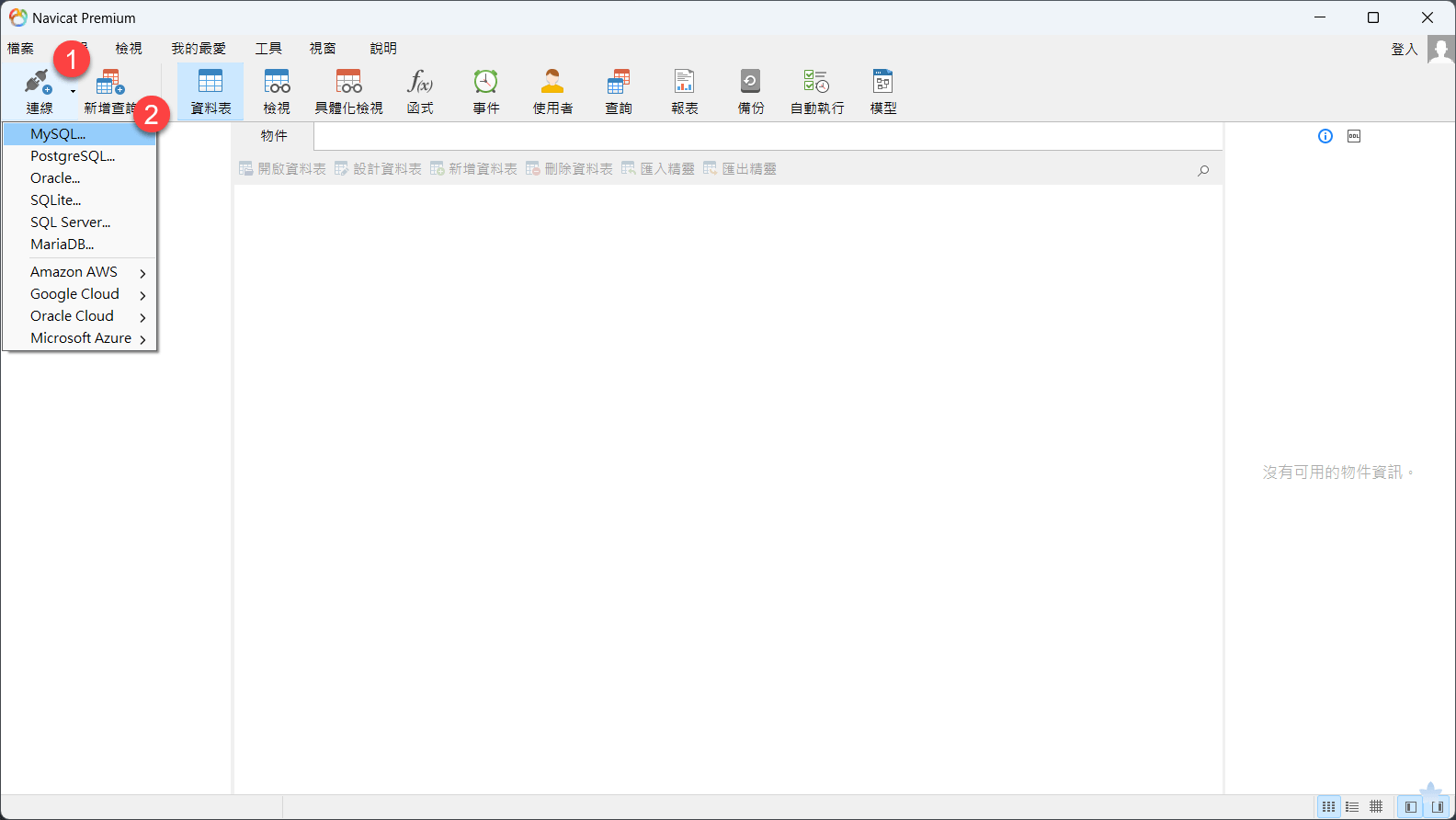The width and height of the screenshot is (1456, 820).
Task: Select the 物件 tab
Action: (274, 136)
